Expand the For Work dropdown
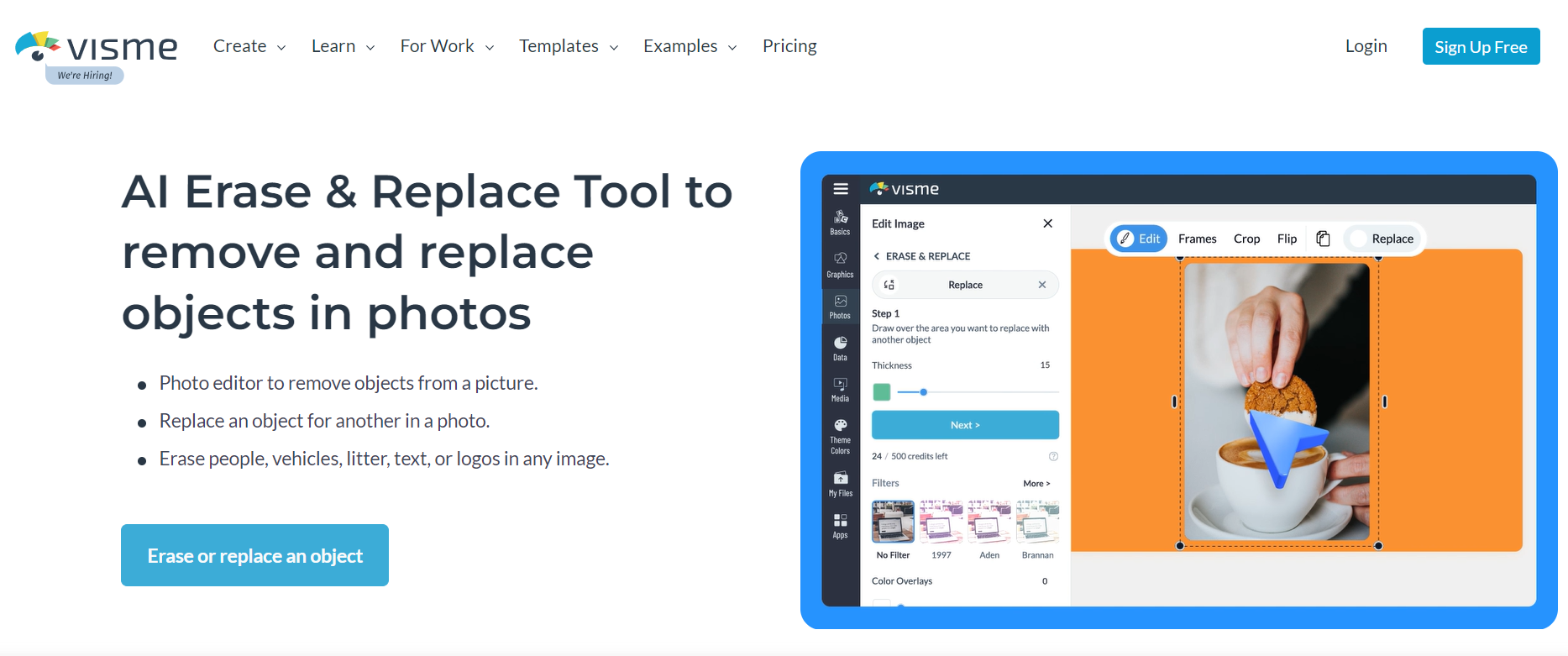The height and width of the screenshot is (656, 1568). [446, 46]
